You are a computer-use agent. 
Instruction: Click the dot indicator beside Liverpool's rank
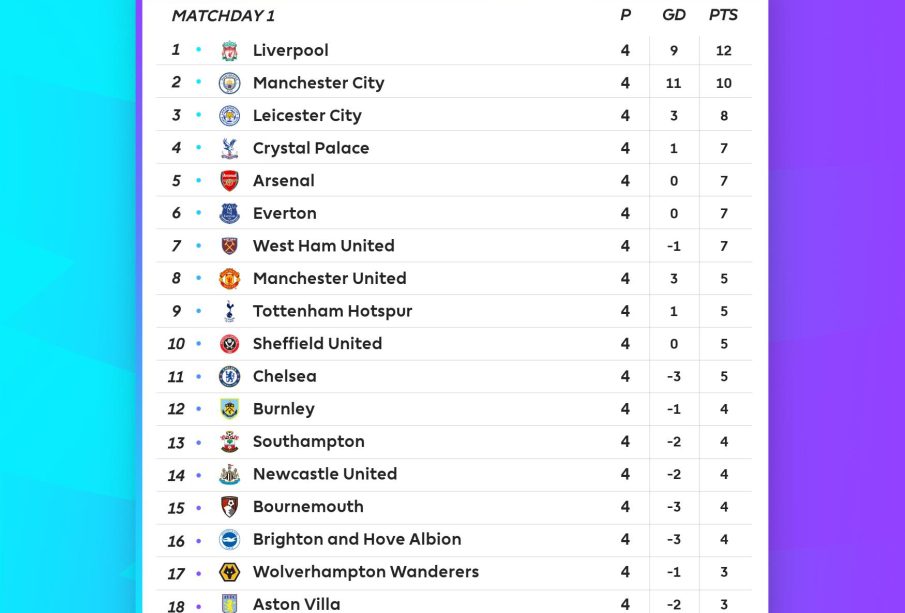pos(198,50)
